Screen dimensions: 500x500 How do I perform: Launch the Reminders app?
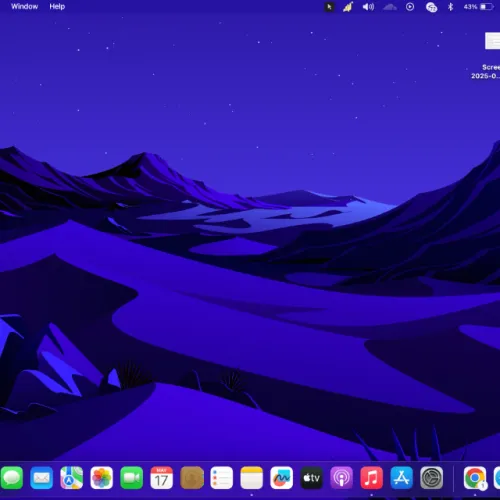tap(221, 478)
